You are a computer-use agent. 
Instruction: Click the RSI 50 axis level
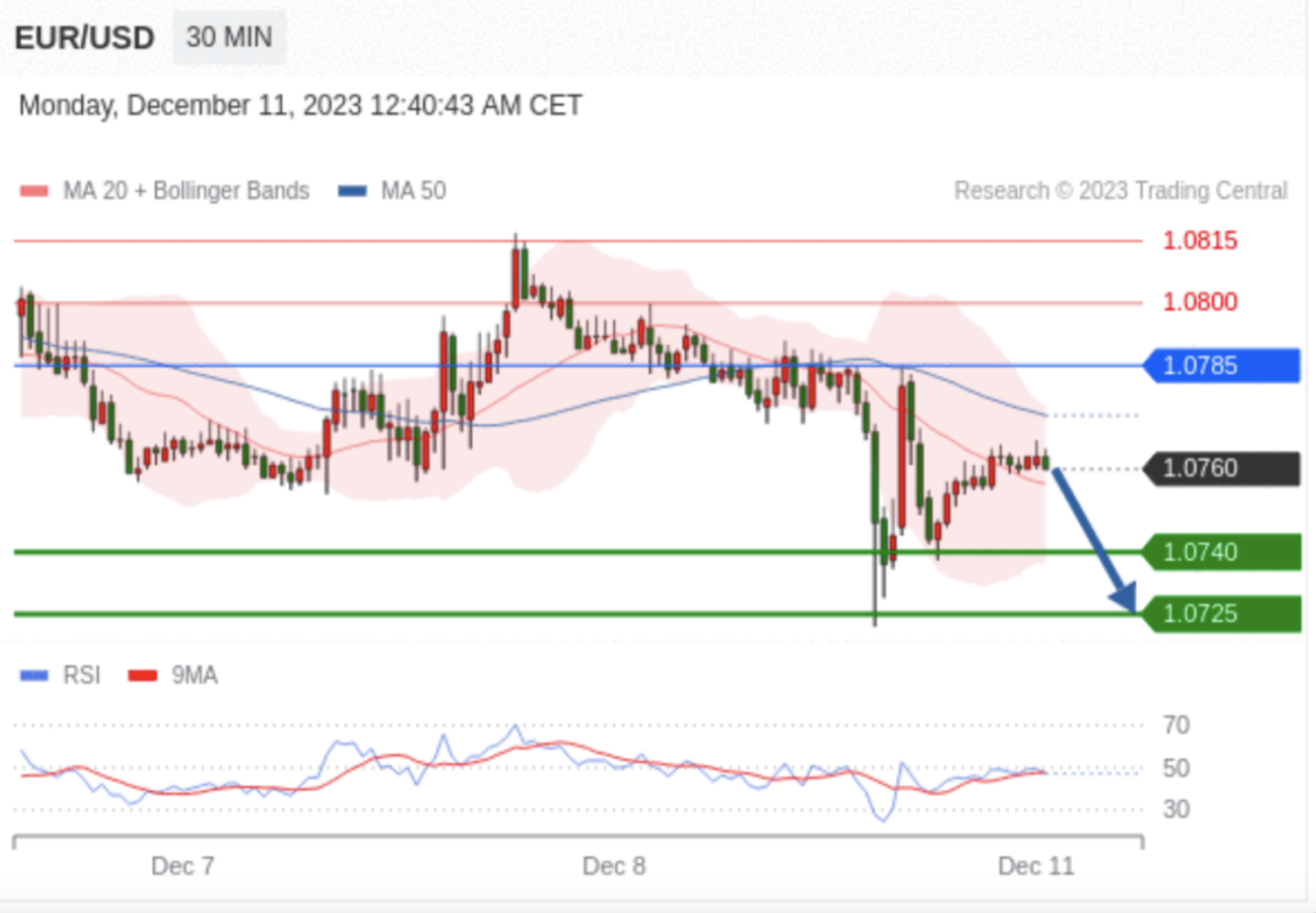coord(1177,768)
